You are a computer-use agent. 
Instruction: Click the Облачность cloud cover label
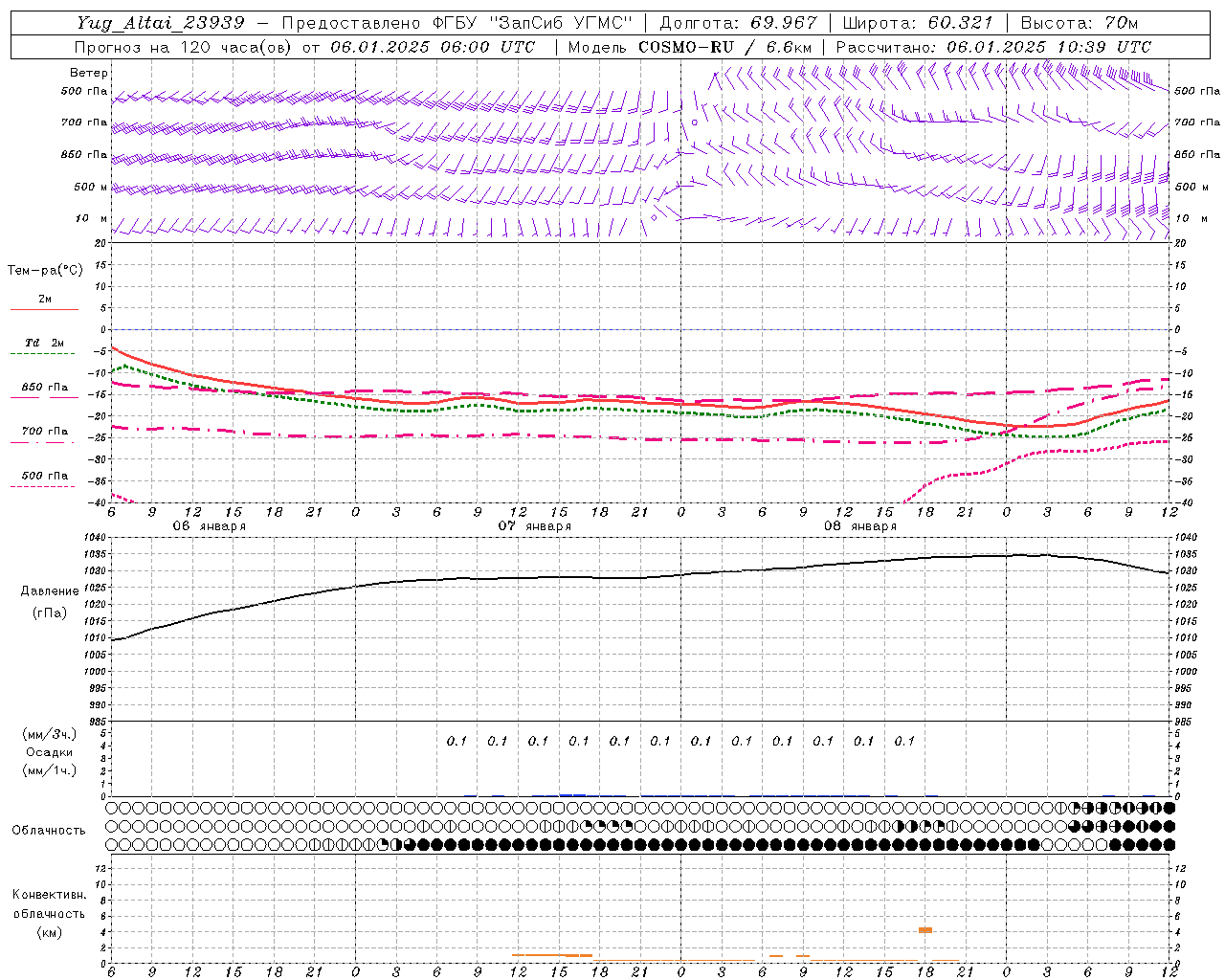pos(49,831)
